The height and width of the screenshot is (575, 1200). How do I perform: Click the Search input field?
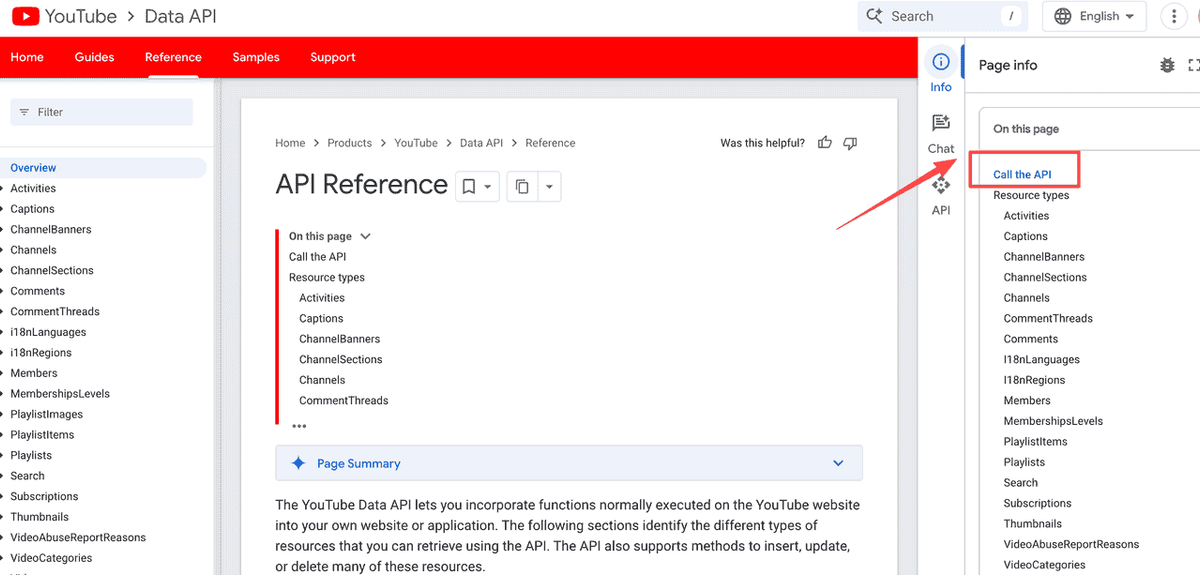[x=942, y=16]
